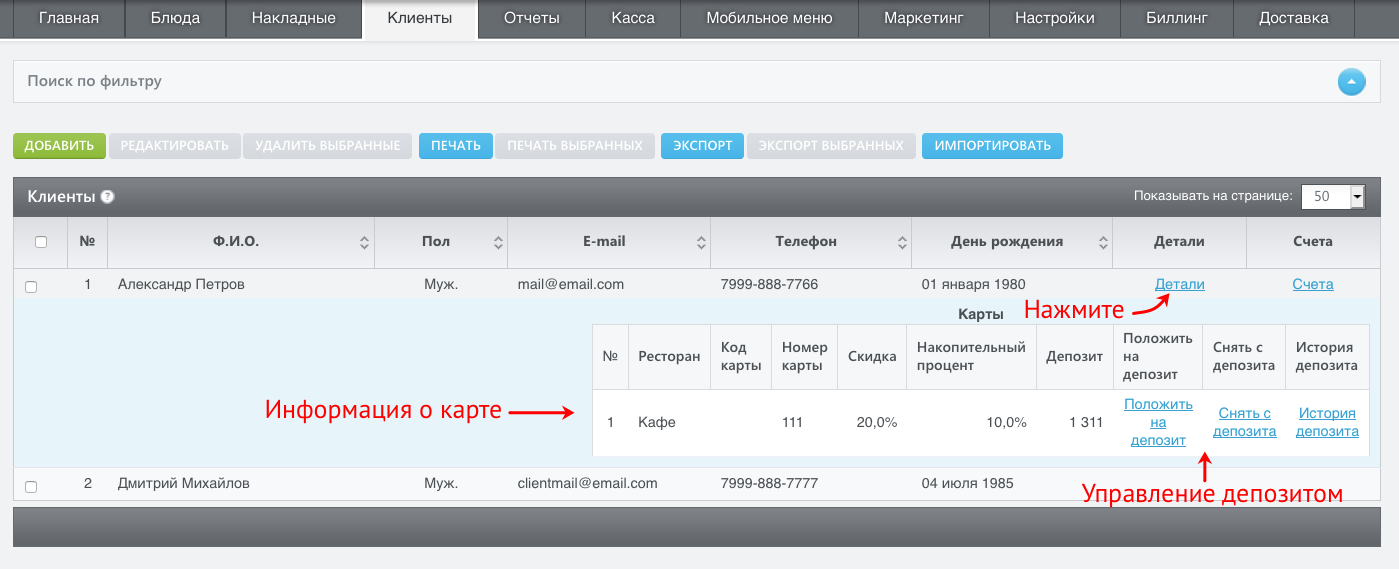Click the 10,0% accumulative percent value

[1007, 422]
